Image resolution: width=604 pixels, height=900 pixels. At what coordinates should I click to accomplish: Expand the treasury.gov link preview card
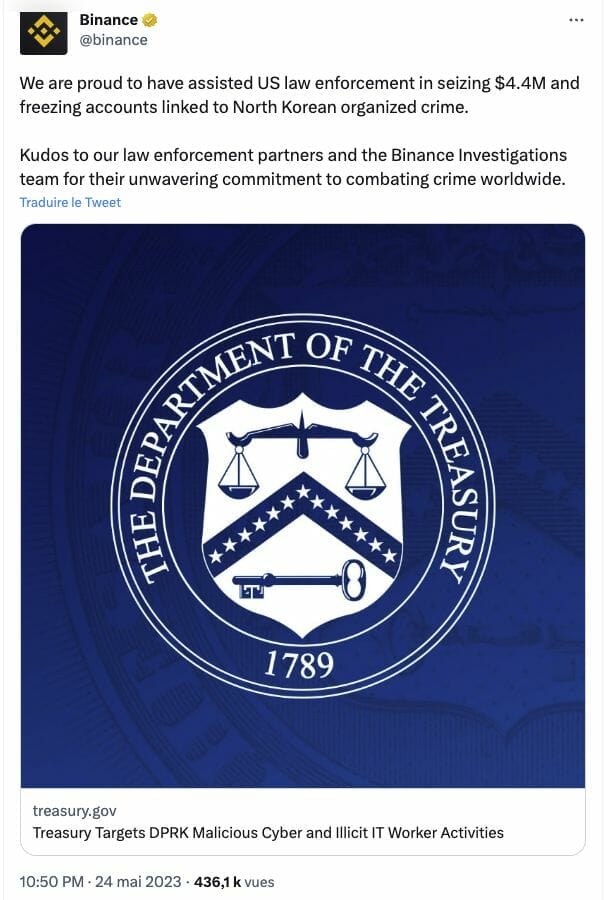(x=300, y=818)
